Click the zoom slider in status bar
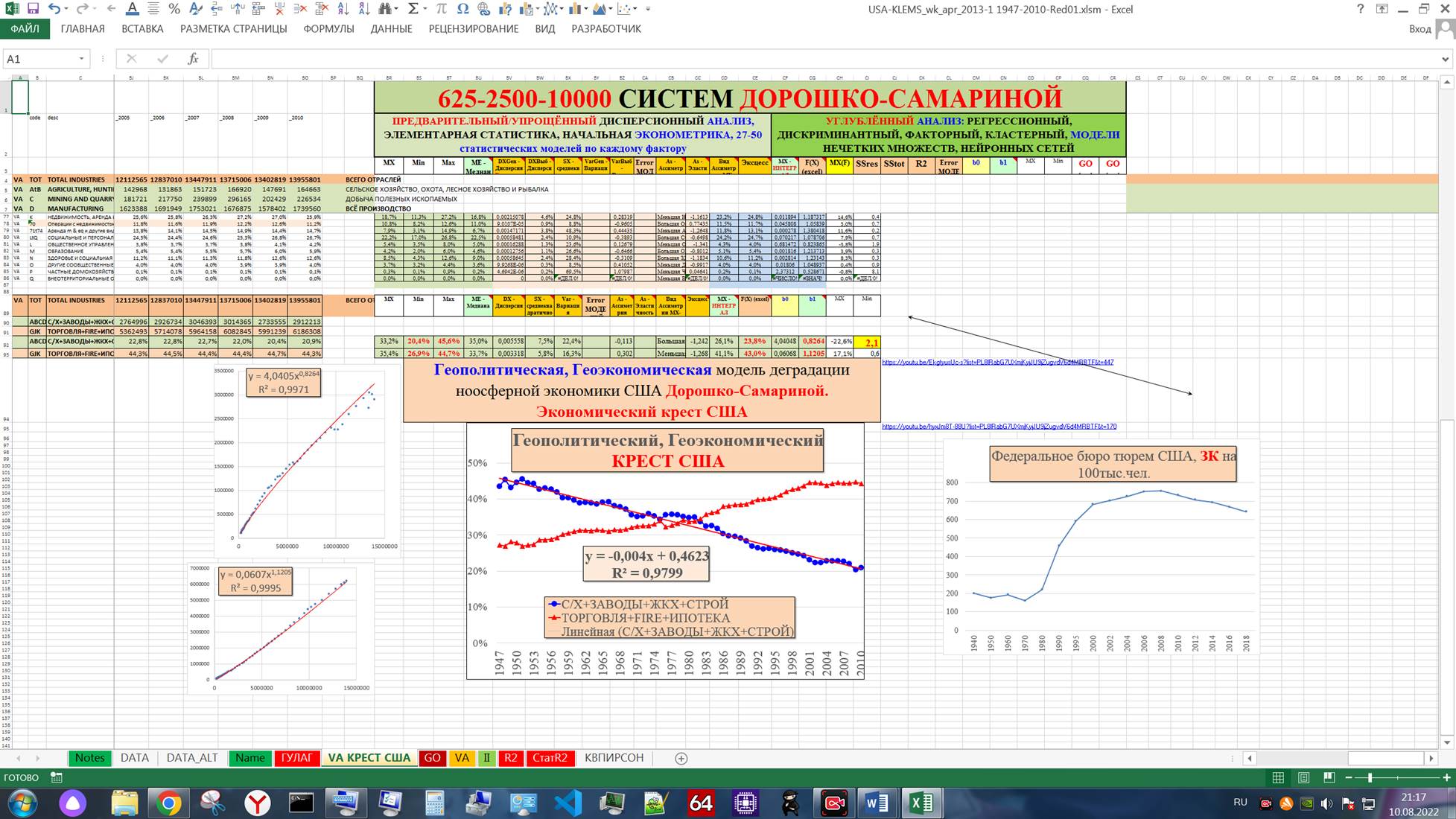 coord(1369,777)
